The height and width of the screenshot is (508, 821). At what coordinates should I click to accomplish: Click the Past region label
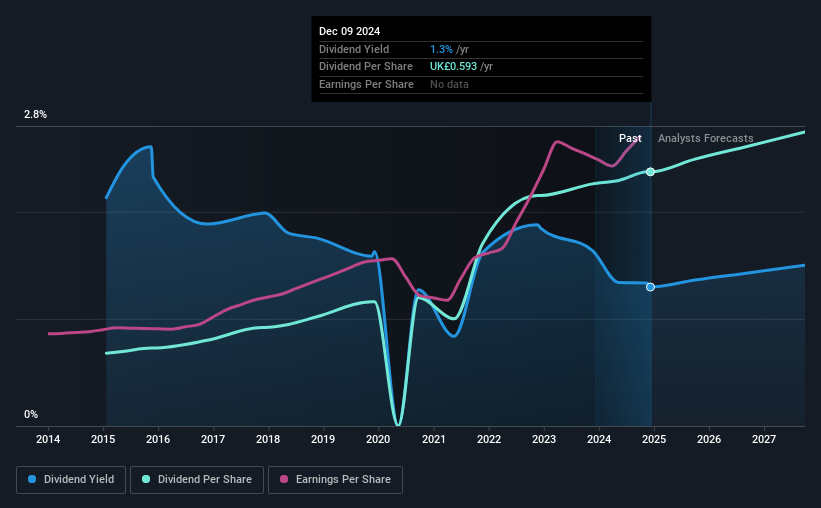pos(630,138)
